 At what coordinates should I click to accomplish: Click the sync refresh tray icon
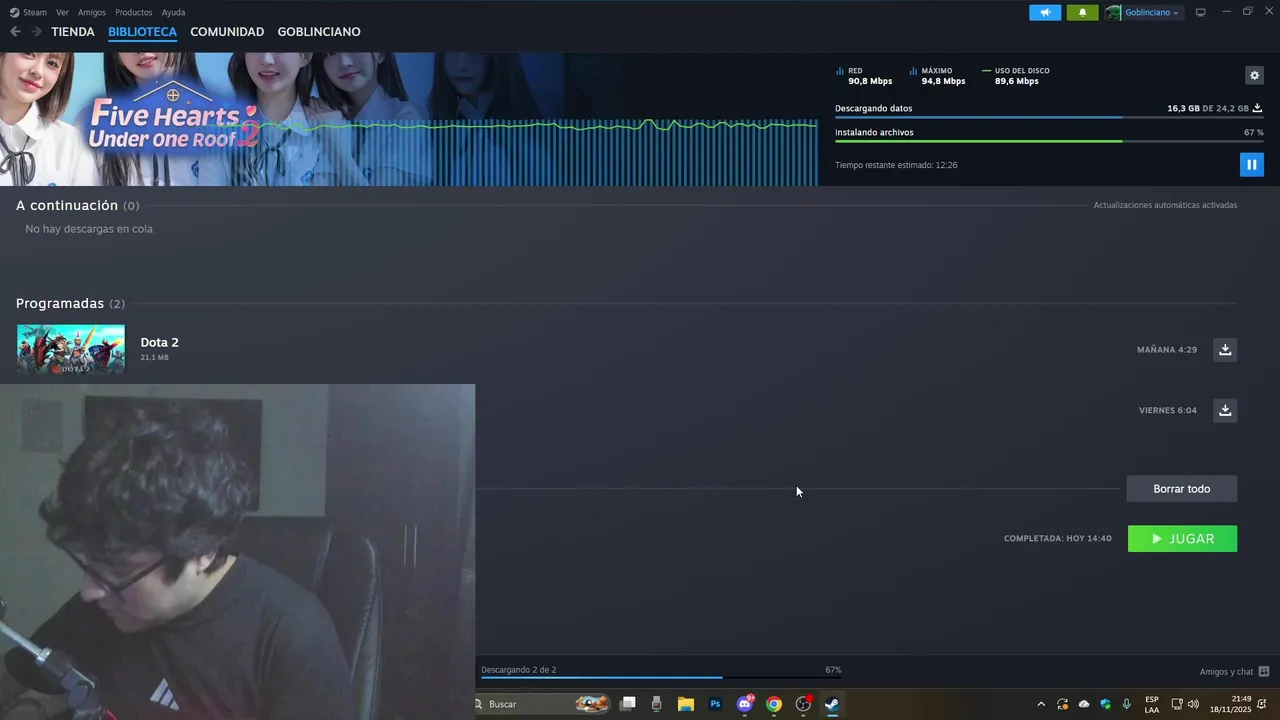[1062, 704]
